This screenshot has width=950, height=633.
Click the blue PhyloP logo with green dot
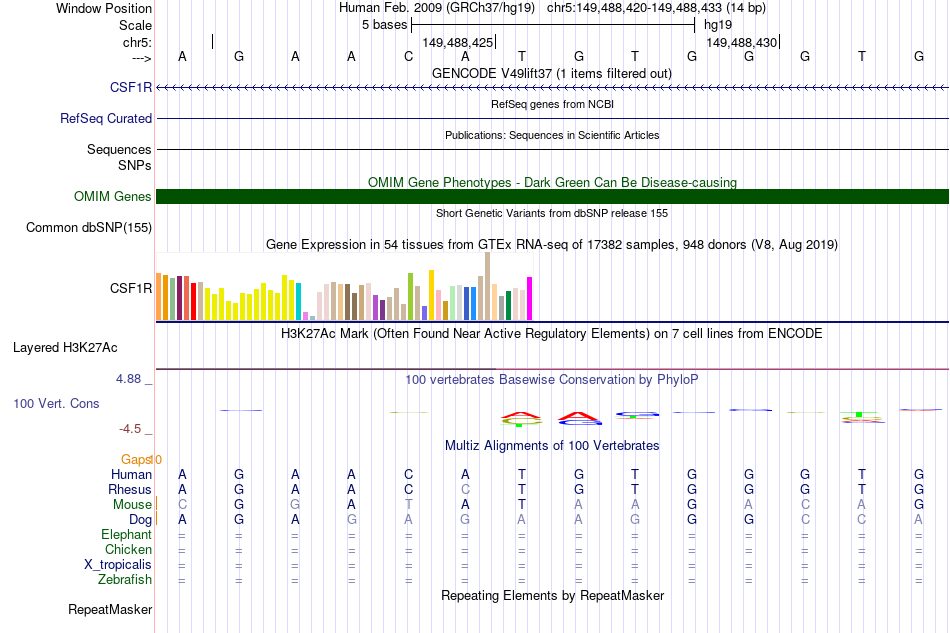pos(637,415)
